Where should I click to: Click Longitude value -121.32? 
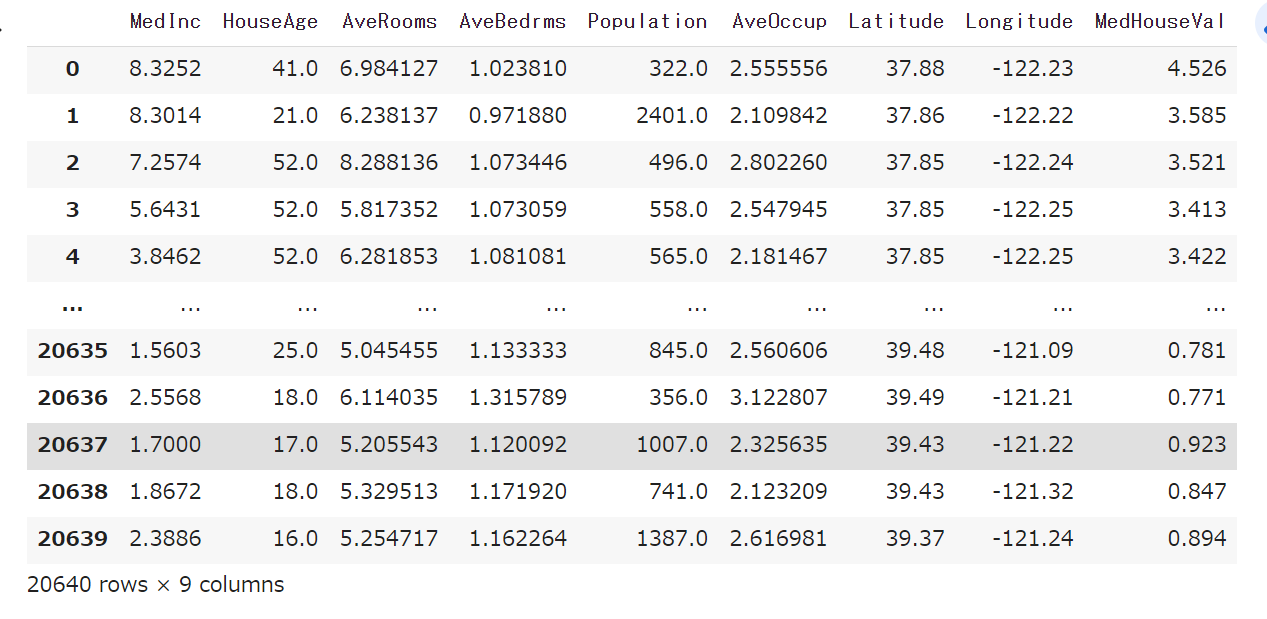[x=1033, y=492]
